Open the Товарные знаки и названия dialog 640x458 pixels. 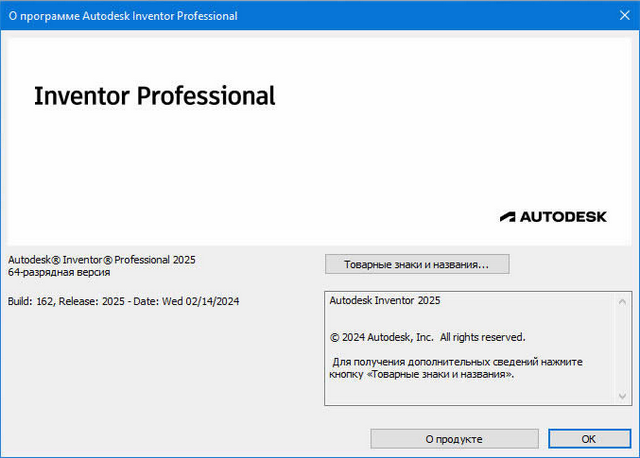pos(417,265)
